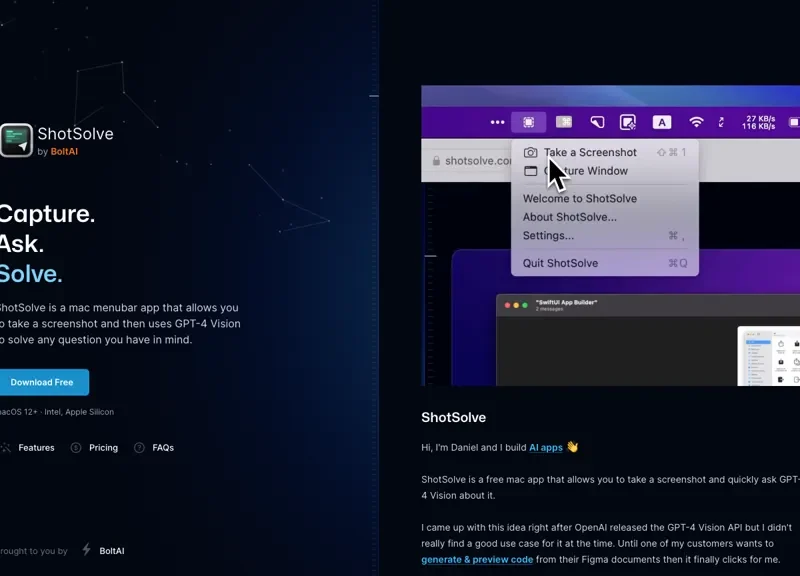Click the blue "Solve." headline text
800x576 pixels.
(31, 274)
